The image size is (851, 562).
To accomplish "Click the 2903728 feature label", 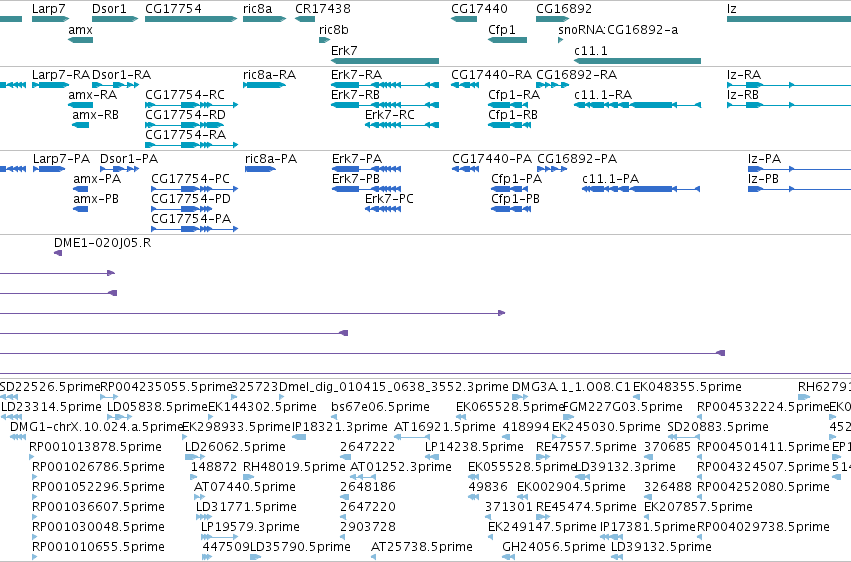I will pyautogui.click(x=368, y=526).
